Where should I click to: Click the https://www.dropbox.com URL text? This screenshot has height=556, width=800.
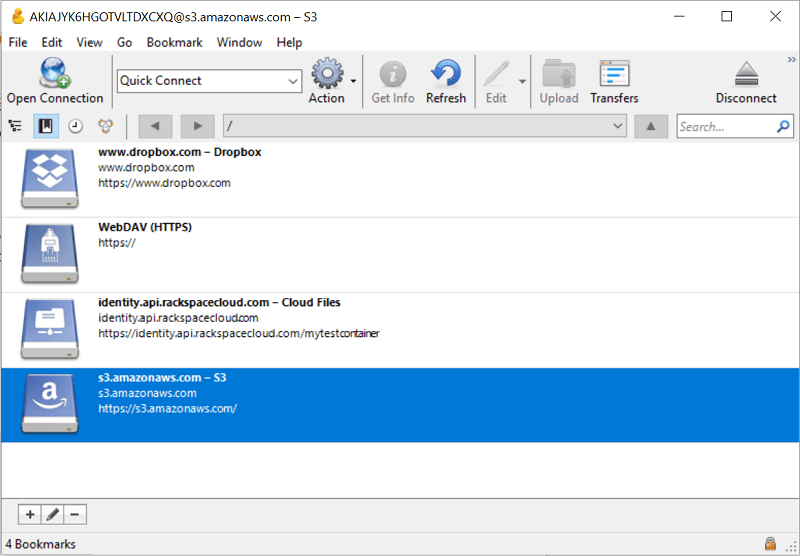click(164, 183)
